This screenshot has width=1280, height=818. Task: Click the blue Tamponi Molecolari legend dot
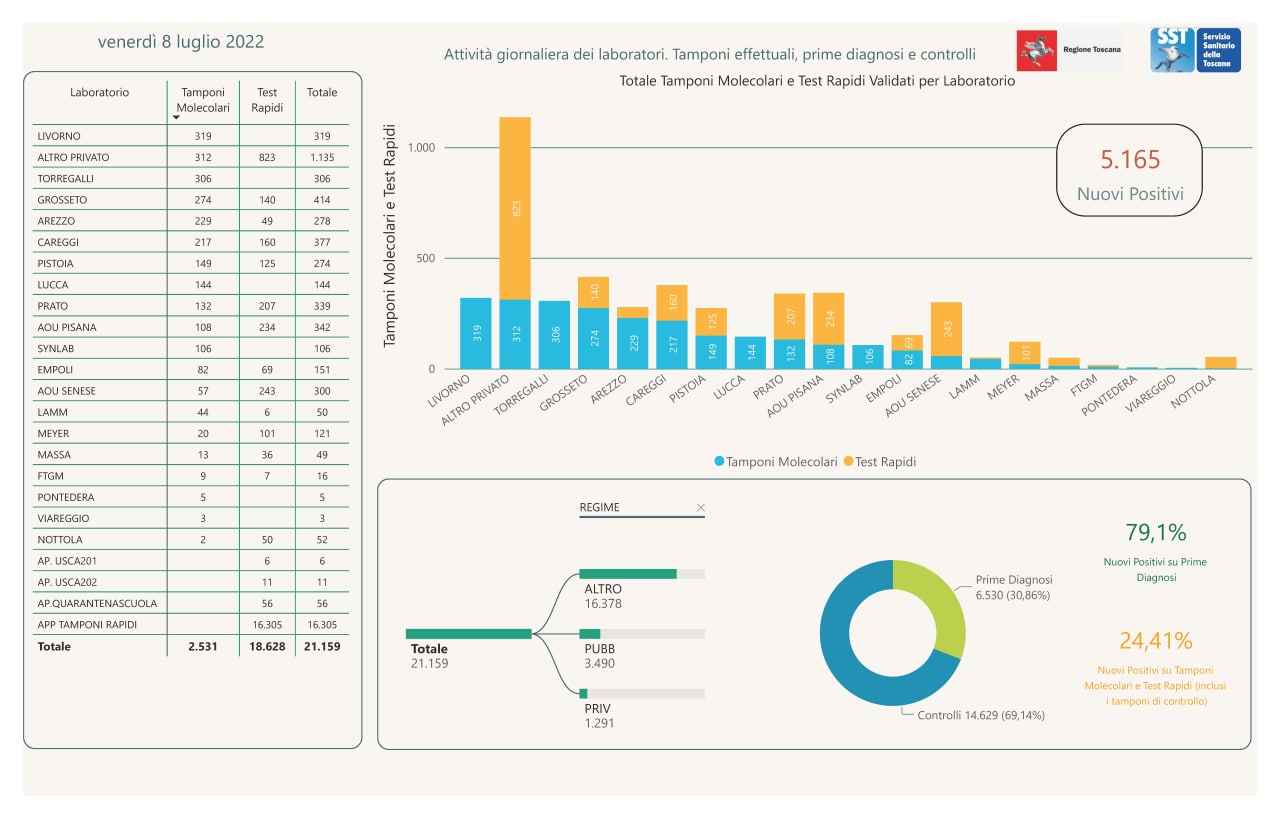point(719,462)
